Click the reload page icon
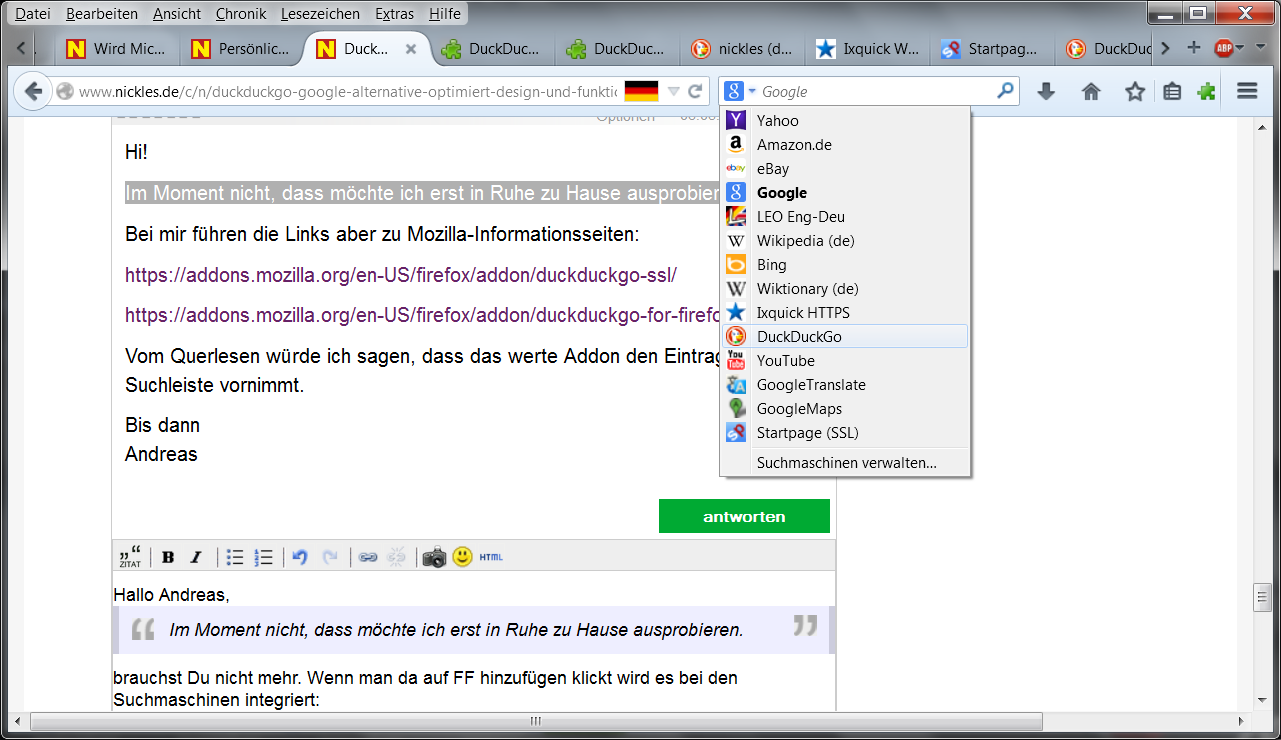 click(696, 92)
